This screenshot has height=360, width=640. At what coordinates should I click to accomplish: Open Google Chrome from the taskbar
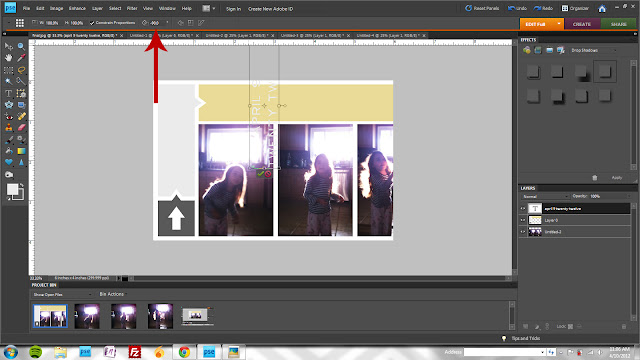coord(184,352)
